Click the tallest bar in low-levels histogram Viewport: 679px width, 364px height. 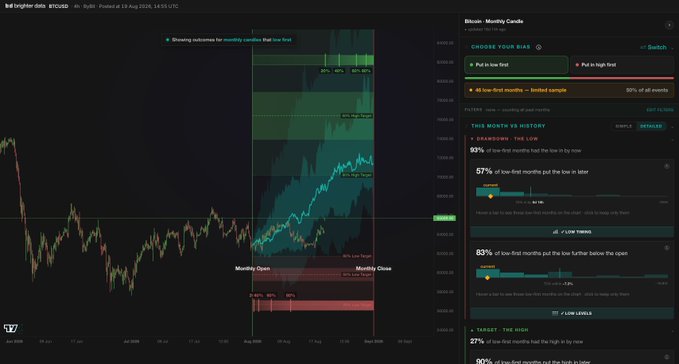point(488,273)
